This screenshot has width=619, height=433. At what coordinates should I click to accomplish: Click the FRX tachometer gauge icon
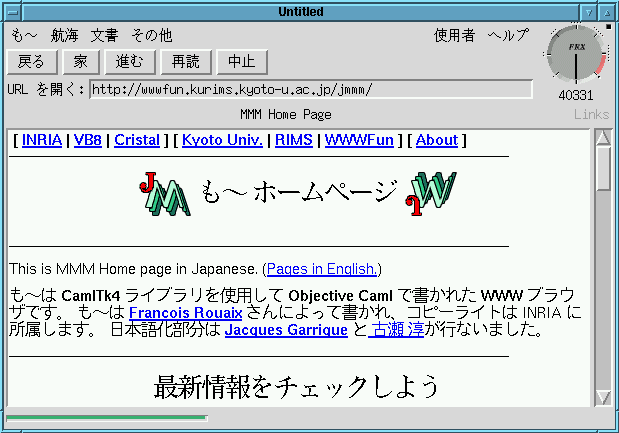pyautogui.click(x=576, y=54)
